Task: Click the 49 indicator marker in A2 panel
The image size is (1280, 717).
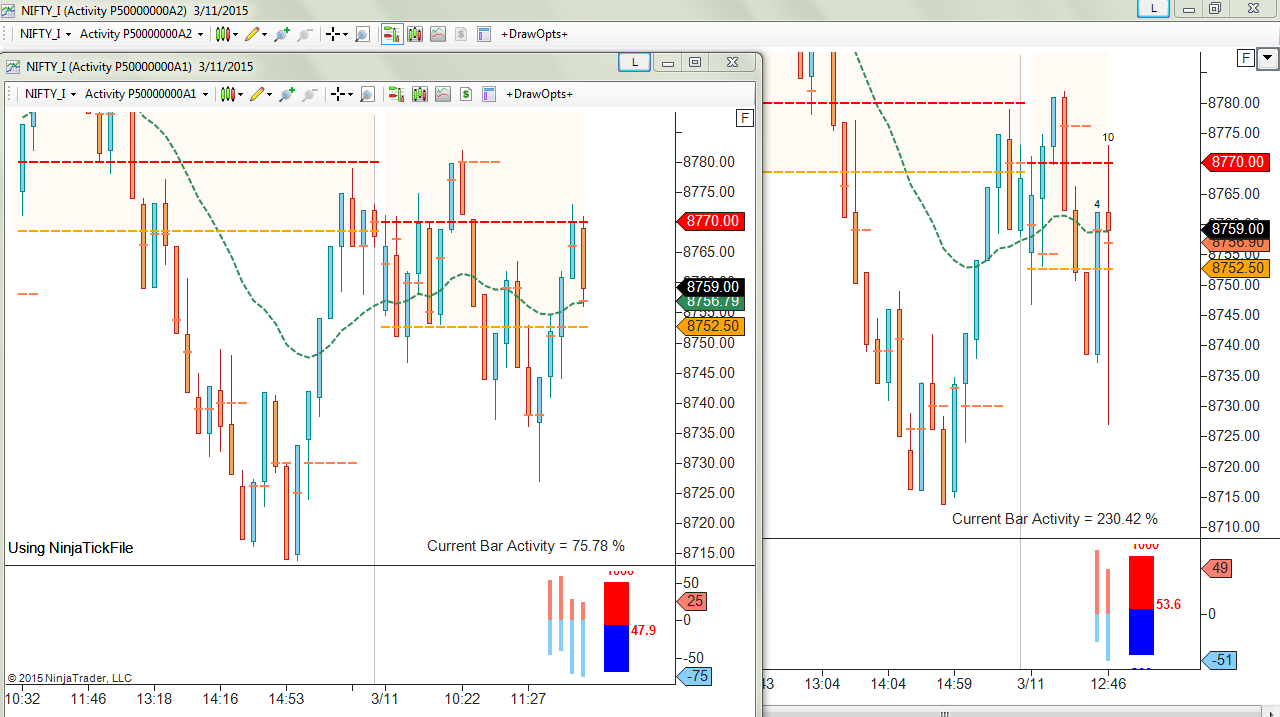Action: 1217,568
